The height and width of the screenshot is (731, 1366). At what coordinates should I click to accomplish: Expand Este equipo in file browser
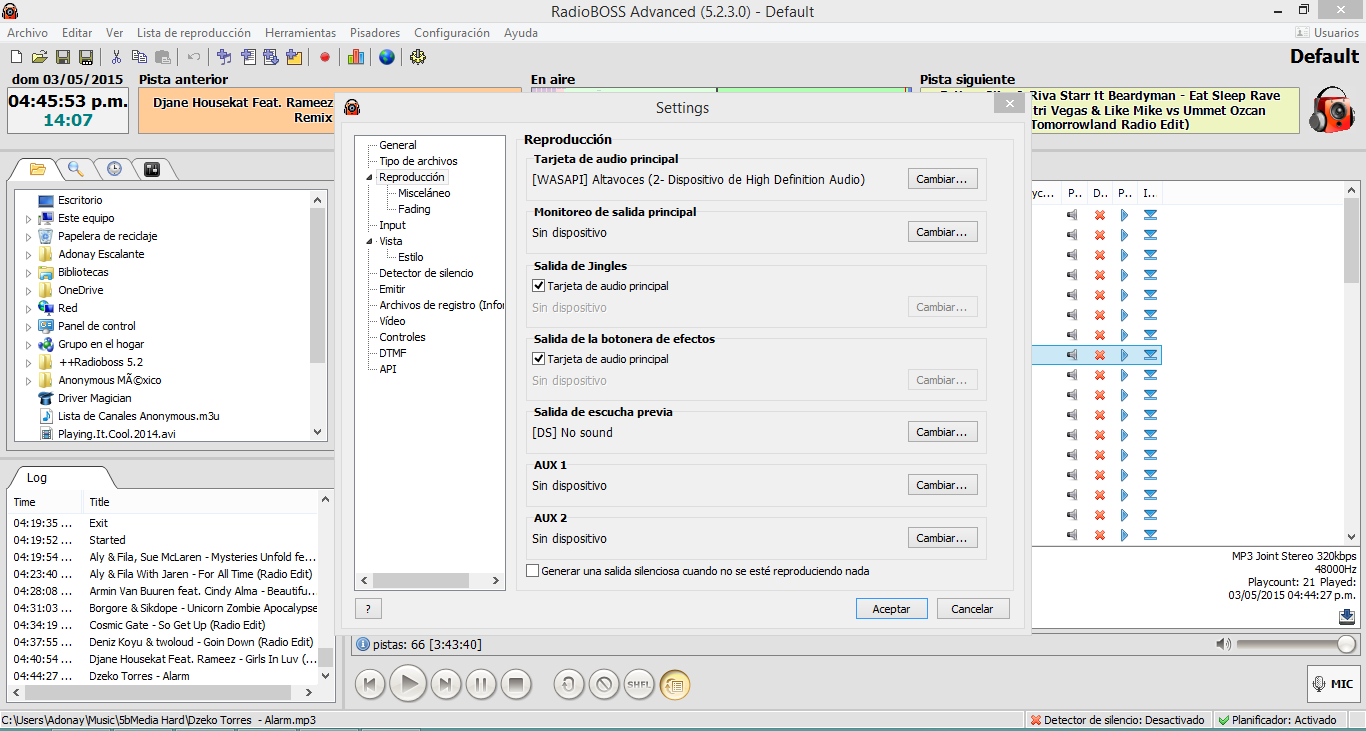(x=29, y=218)
